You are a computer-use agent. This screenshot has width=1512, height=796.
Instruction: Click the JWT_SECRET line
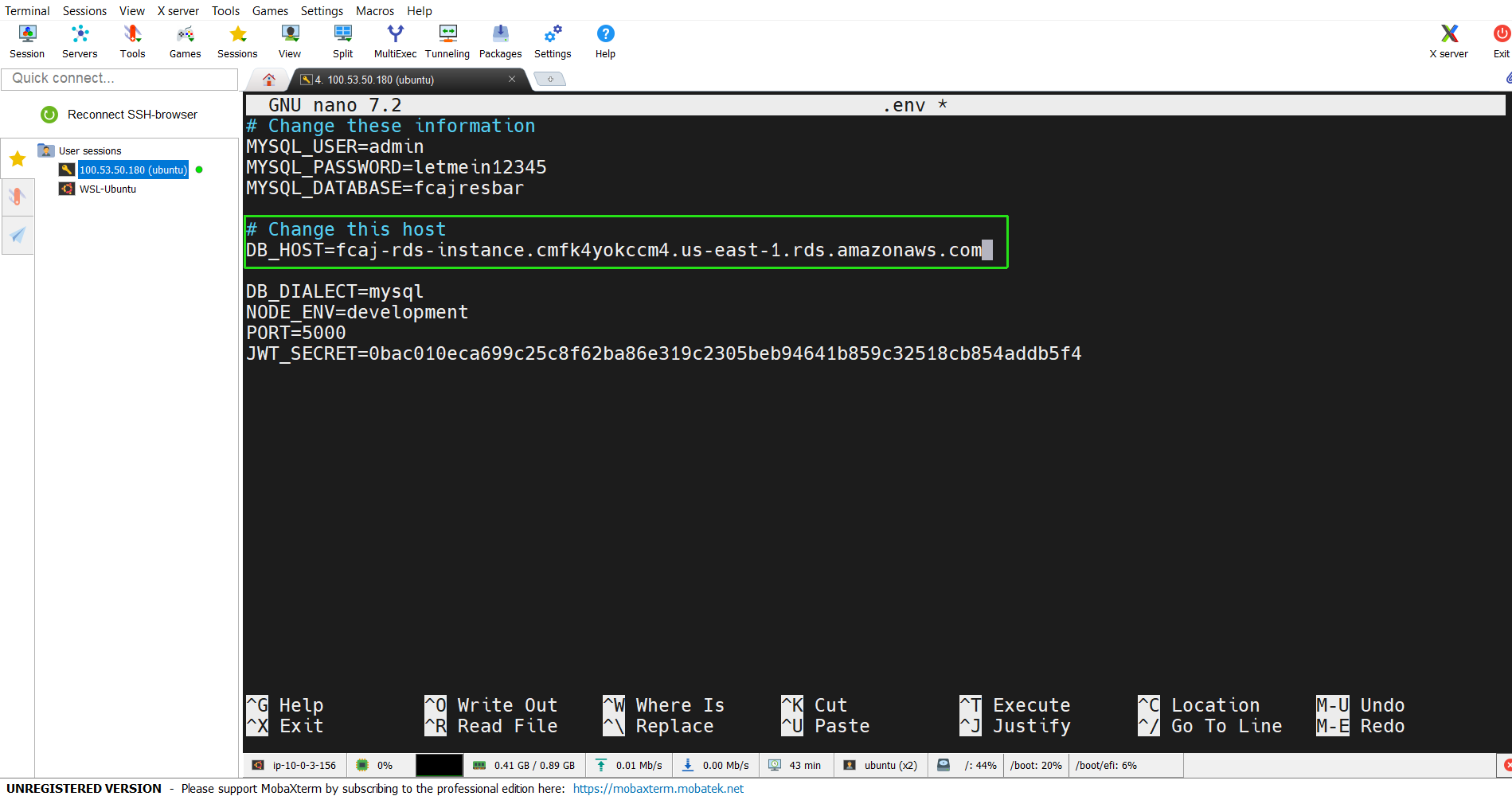(663, 353)
